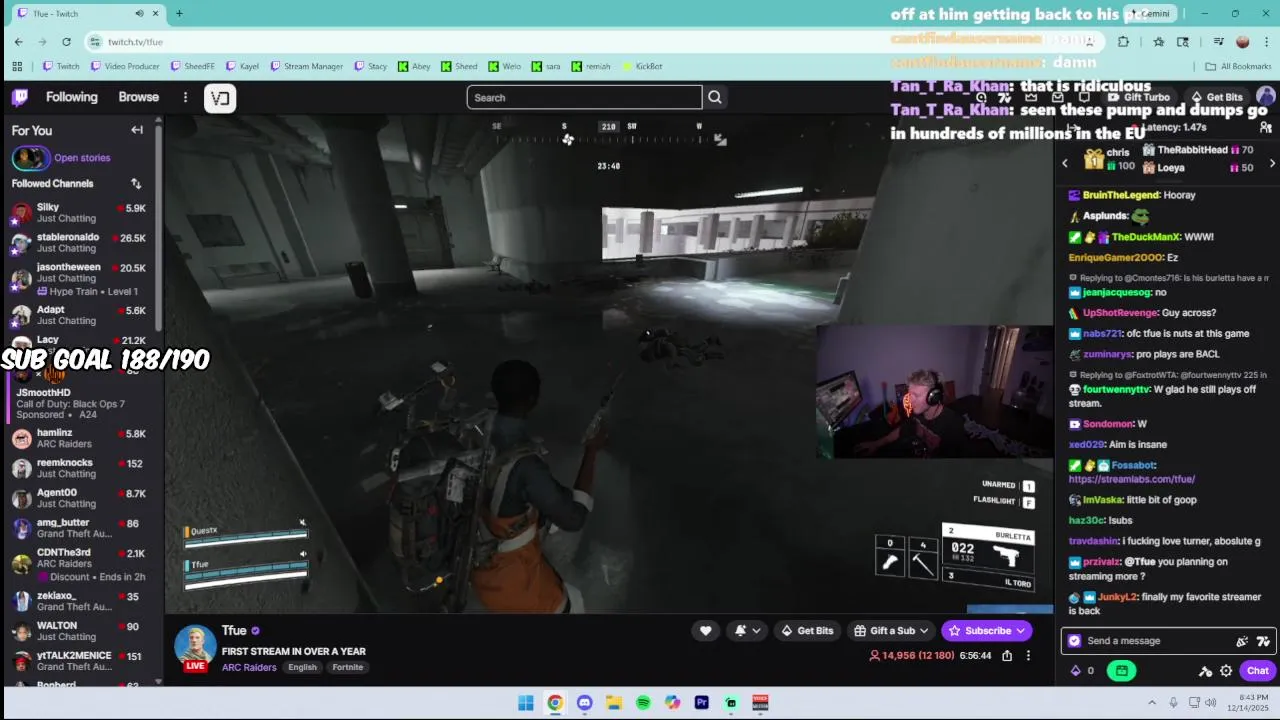This screenshot has height=720, width=1280.
Task: Open a new browser tab
Action: 179,13
